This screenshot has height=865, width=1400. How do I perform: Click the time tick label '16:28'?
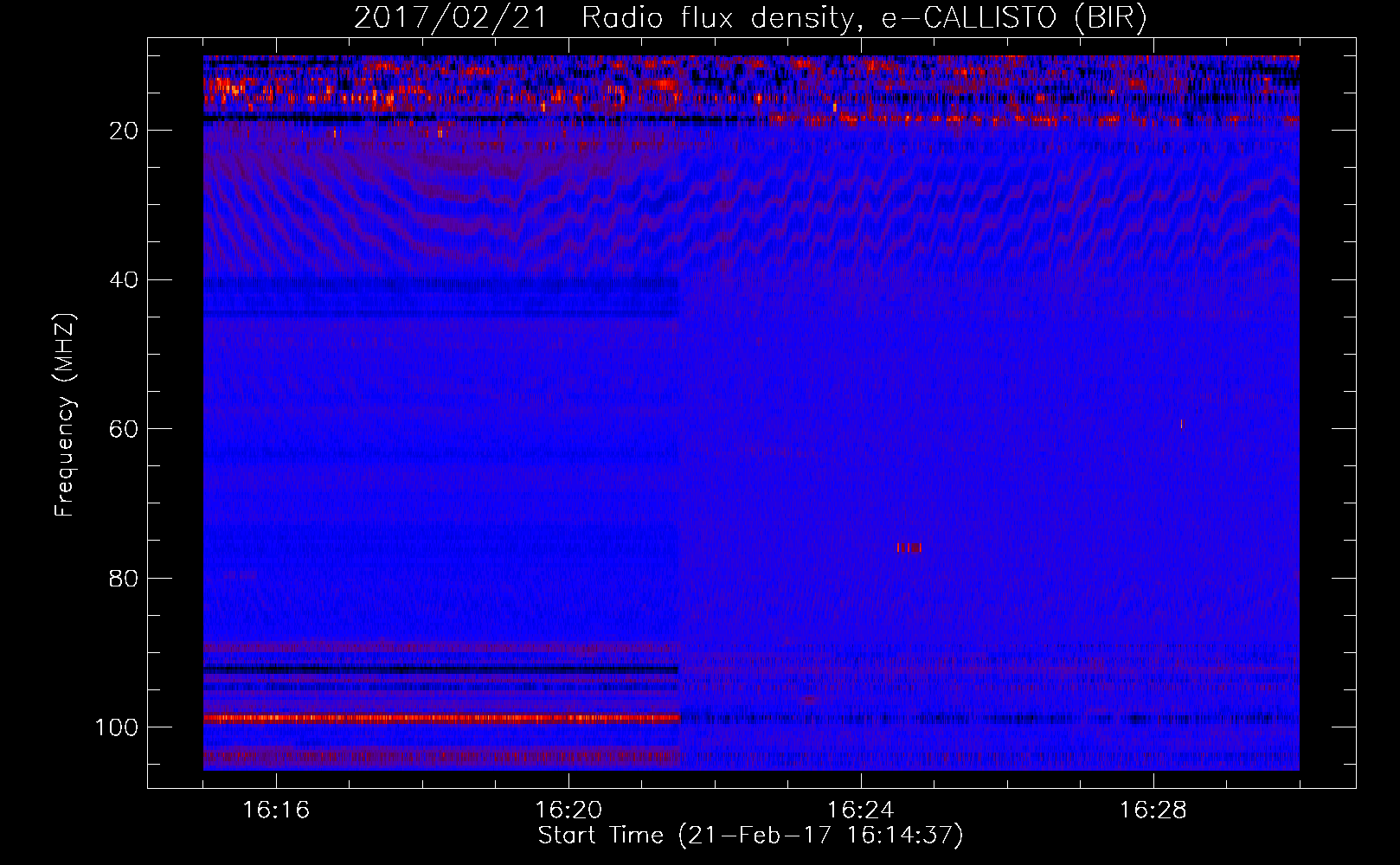[x=1153, y=811]
